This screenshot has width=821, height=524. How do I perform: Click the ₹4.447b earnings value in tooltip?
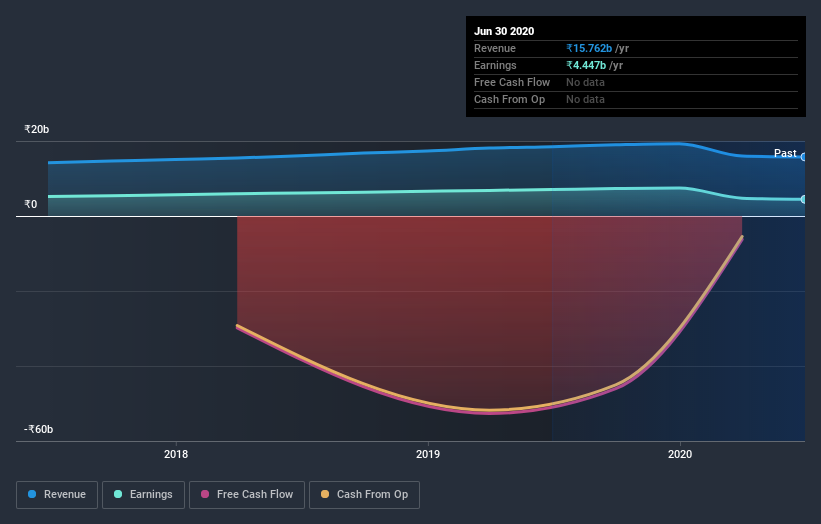tap(586, 65)
